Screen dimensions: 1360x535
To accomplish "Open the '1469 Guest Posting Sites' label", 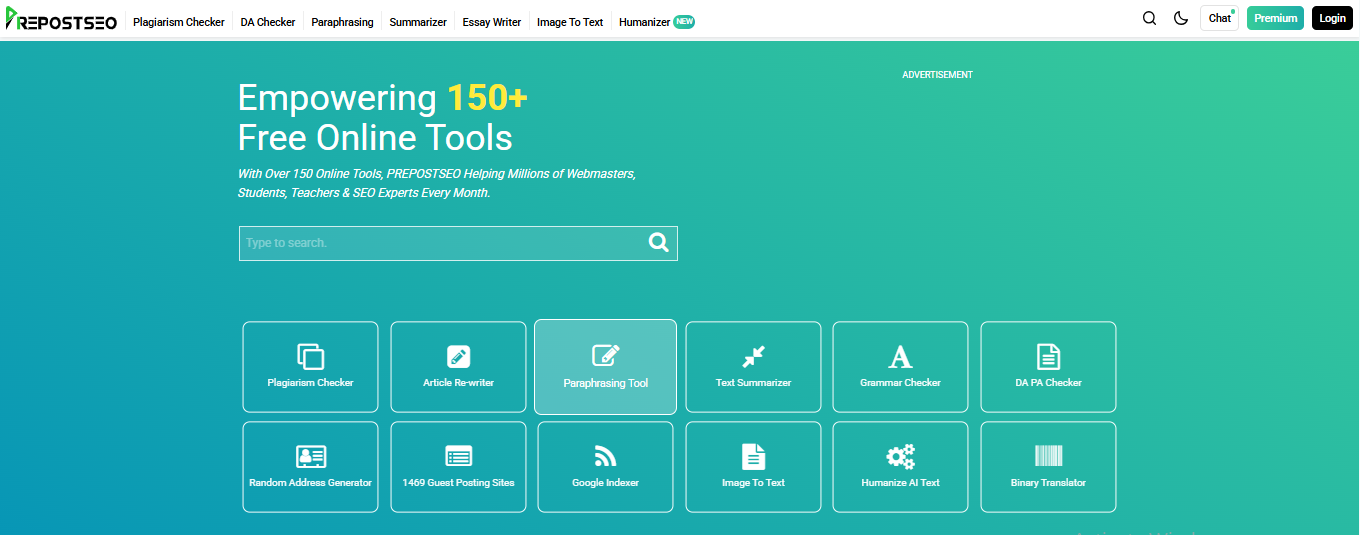I will tap(458, 483).
